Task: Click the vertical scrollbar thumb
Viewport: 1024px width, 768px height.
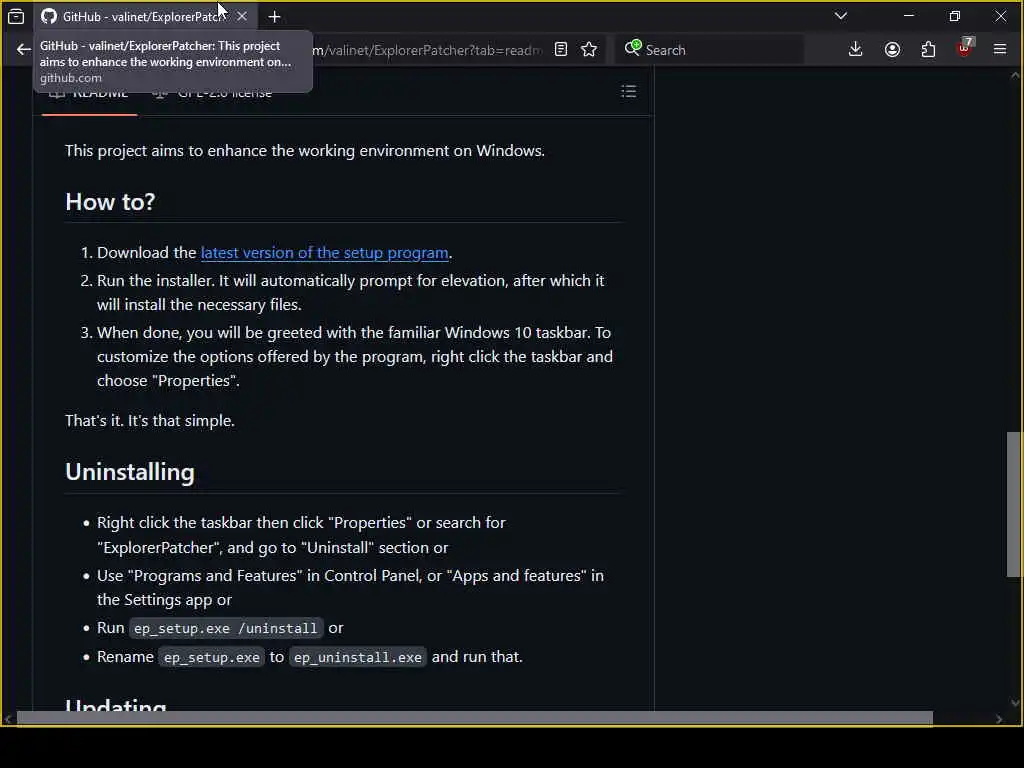Action: 1013,504
